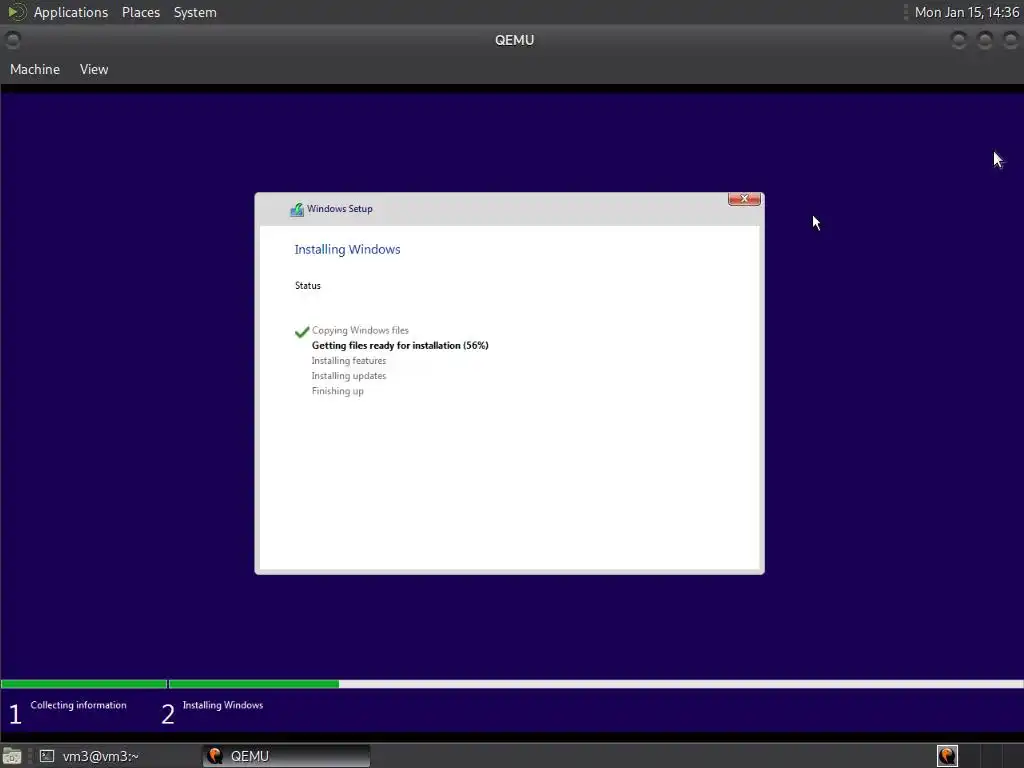Click 'Getting files ready for installation (56%)'
The width and height of the screenshot is (1024, 768).
click(x=400, y=345)
